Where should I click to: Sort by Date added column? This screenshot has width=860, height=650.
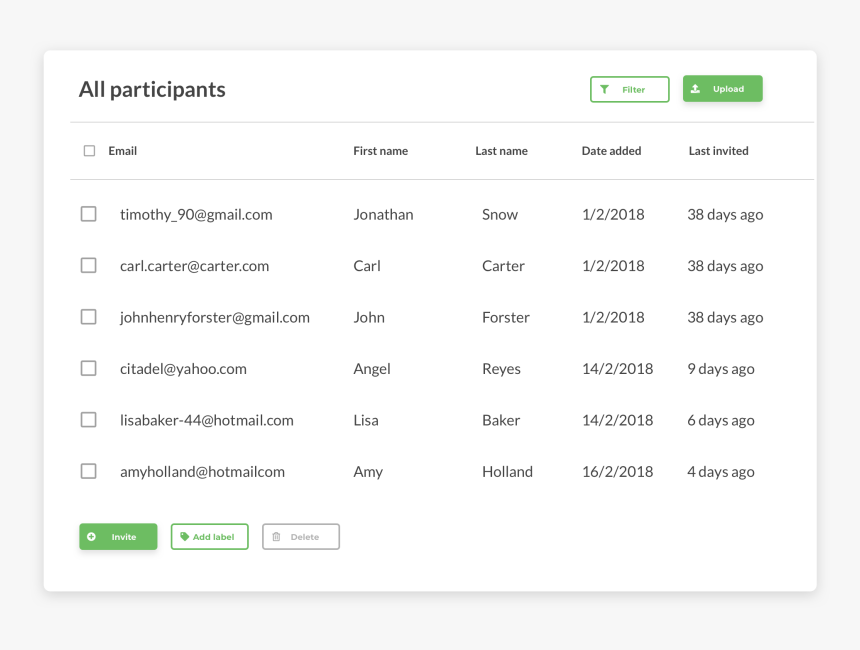[x=611, y=151]
